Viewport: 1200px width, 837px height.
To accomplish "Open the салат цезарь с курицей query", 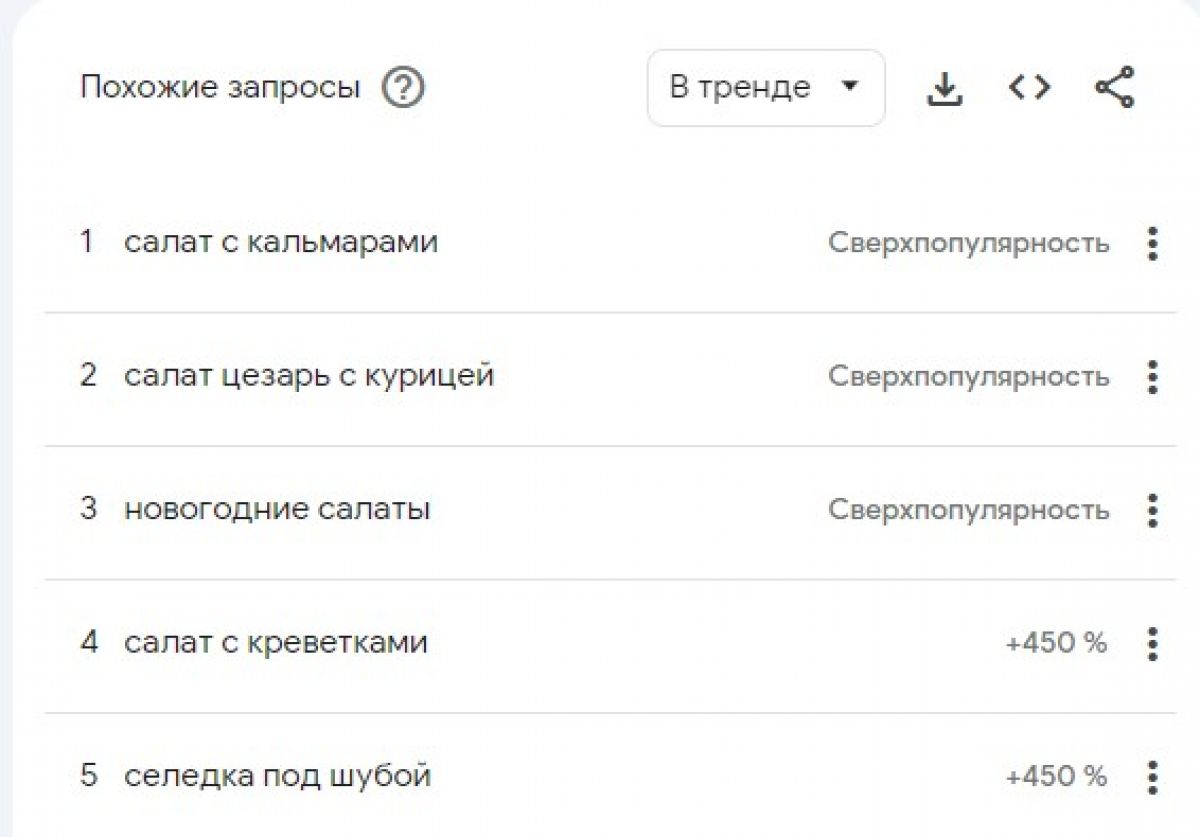I will coord(309,376).
